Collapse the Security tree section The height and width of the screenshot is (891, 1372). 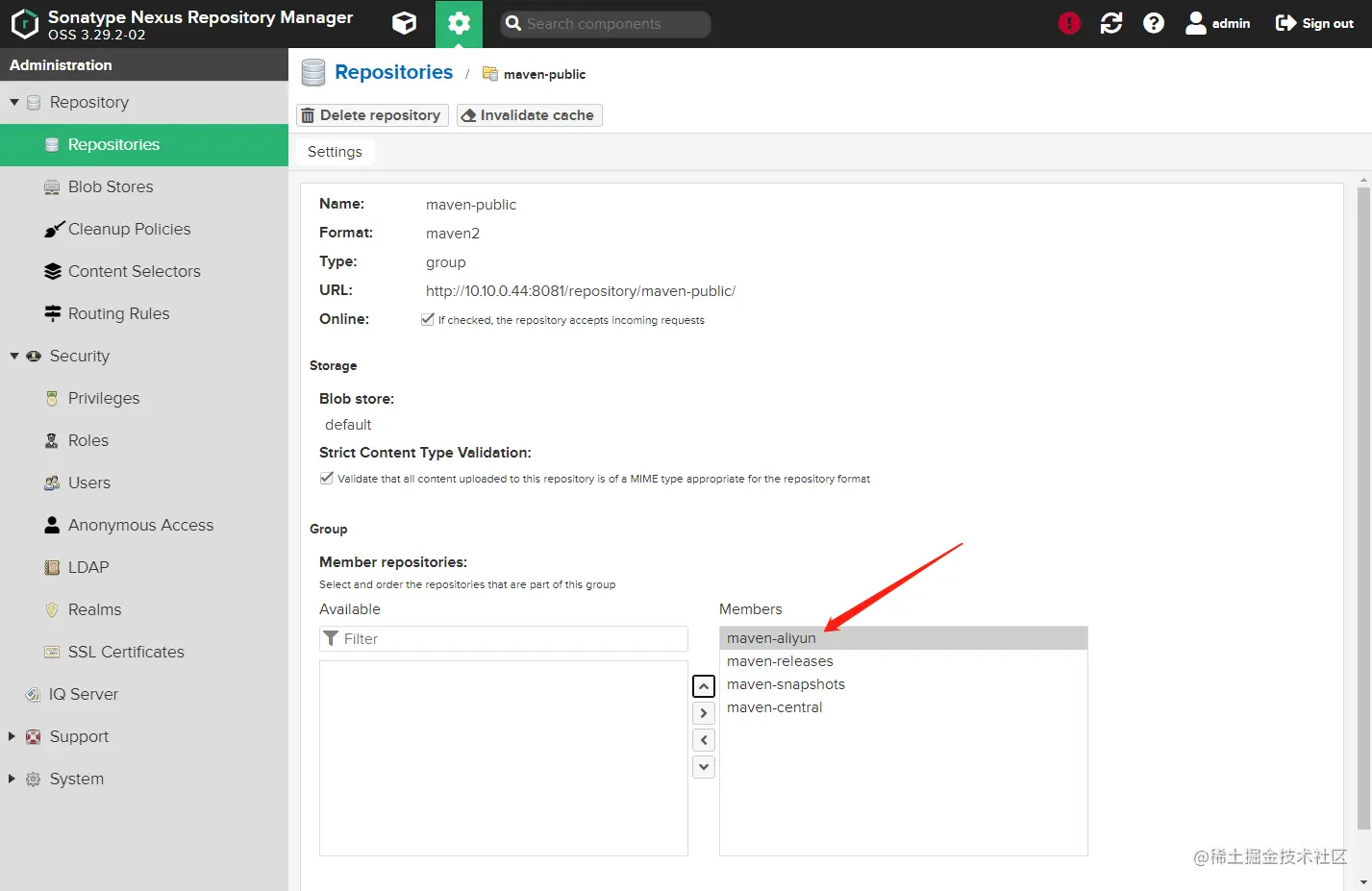point(14,356)
